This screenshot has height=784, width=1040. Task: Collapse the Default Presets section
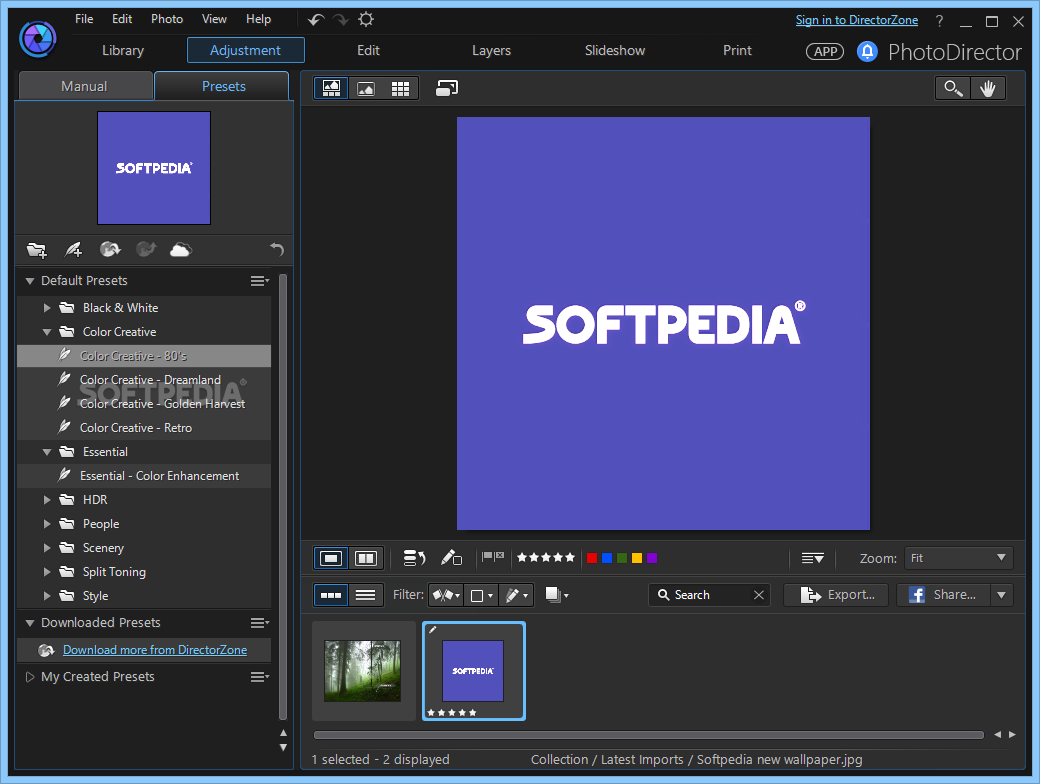pos(30,281)
